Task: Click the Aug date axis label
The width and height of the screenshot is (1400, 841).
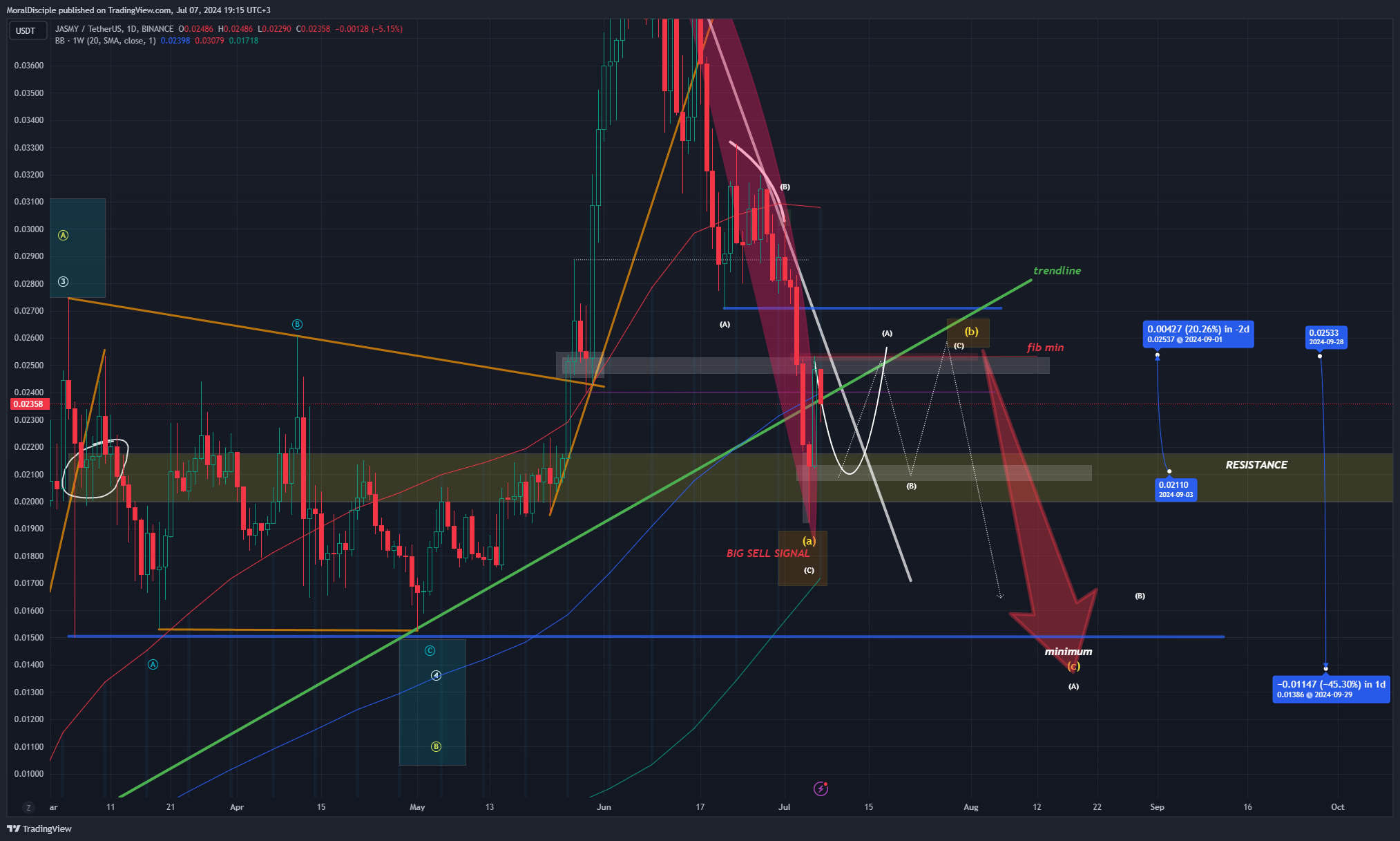Action: tap(971, 807)
